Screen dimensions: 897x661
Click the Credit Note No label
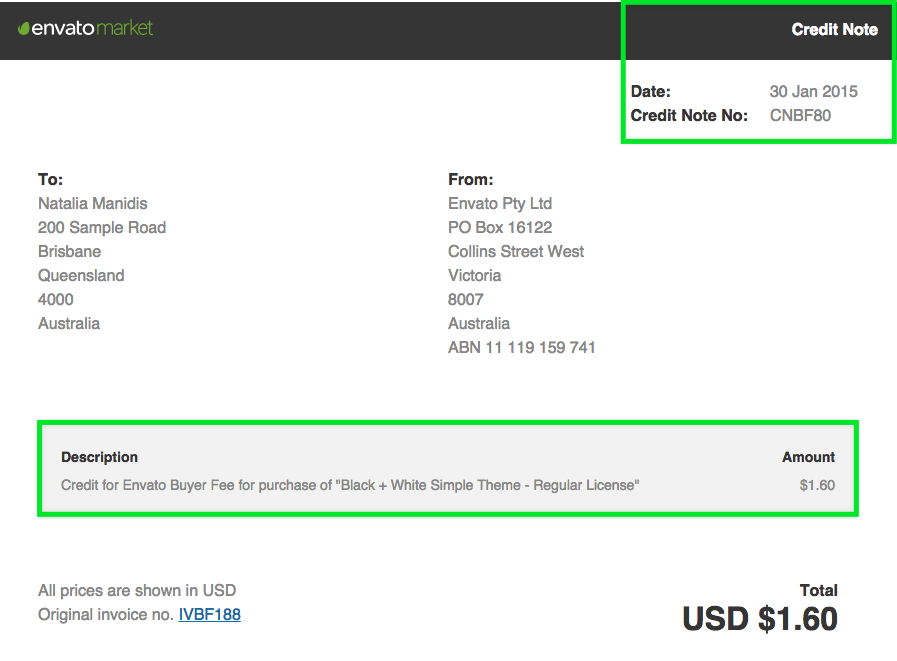click(689, 116)
